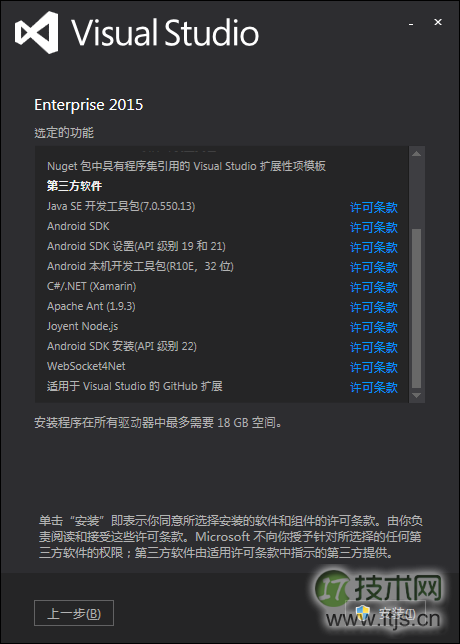Select the 'C#/.NET (Xamarin)' entry
Viewport: 460px width, 644px height.
click(x=92, y=286)
